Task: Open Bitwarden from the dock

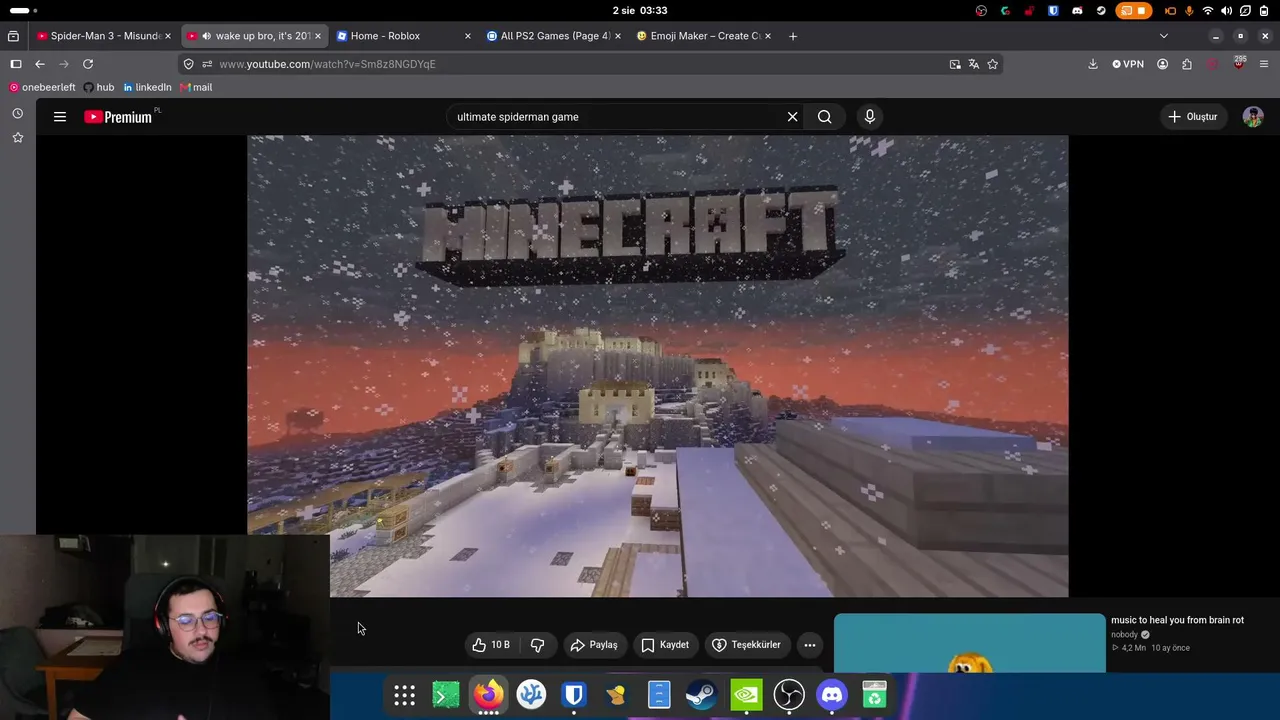Action: 574,695
